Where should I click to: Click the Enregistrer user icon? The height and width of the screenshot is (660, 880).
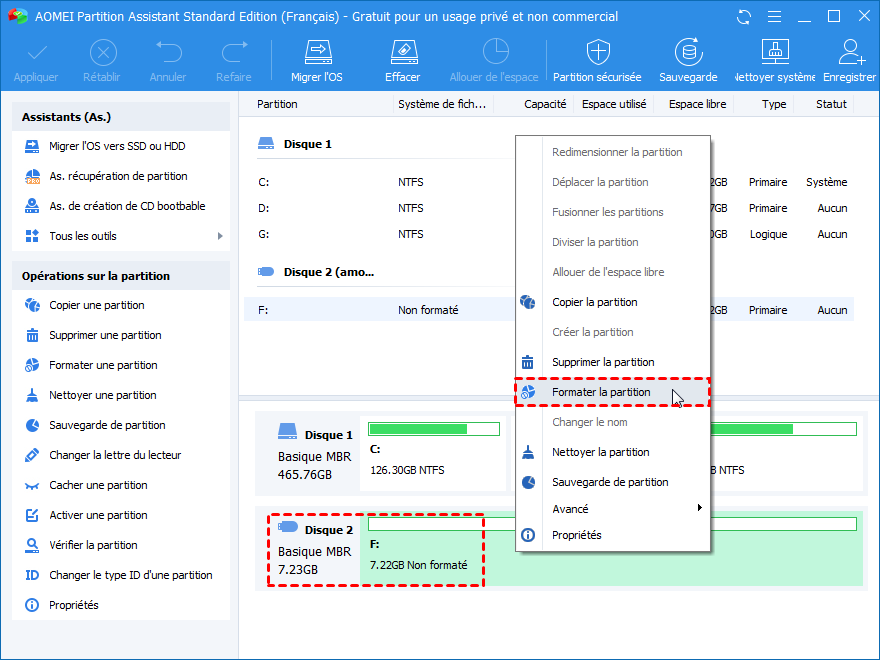pos(851,53)
